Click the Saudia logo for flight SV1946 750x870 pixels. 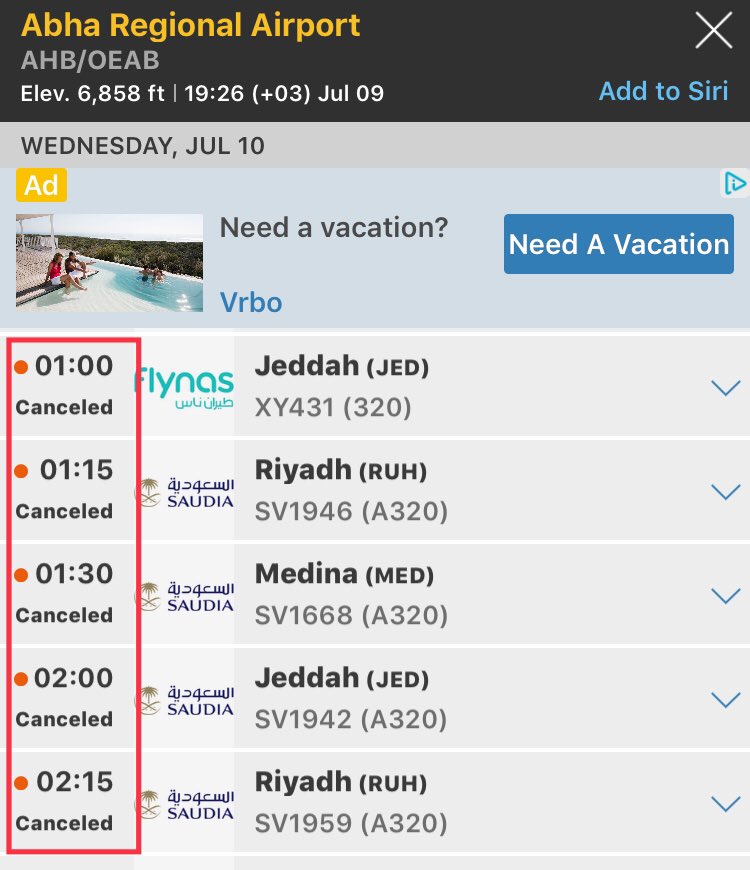(185, 492)
